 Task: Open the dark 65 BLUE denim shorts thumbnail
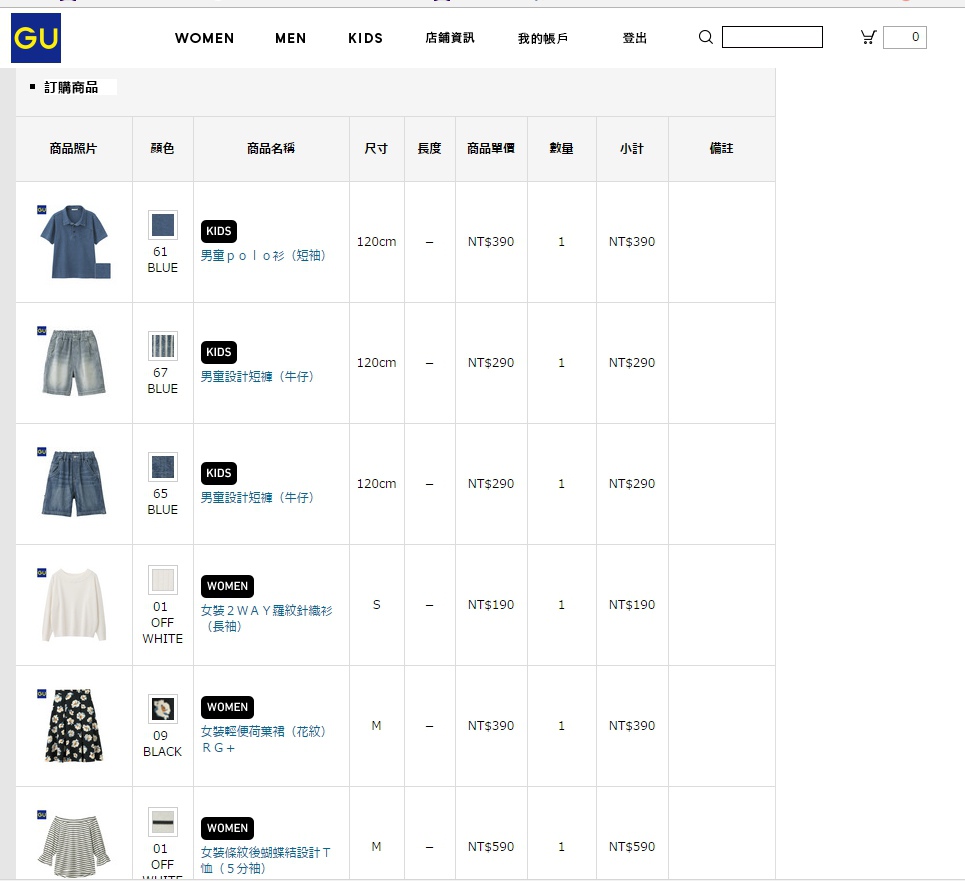tap(74, 484)
